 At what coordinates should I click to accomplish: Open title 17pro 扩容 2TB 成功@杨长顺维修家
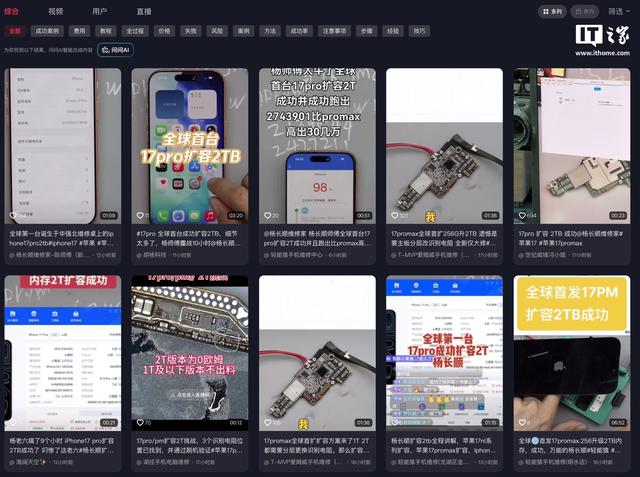[x=571, y=238]
